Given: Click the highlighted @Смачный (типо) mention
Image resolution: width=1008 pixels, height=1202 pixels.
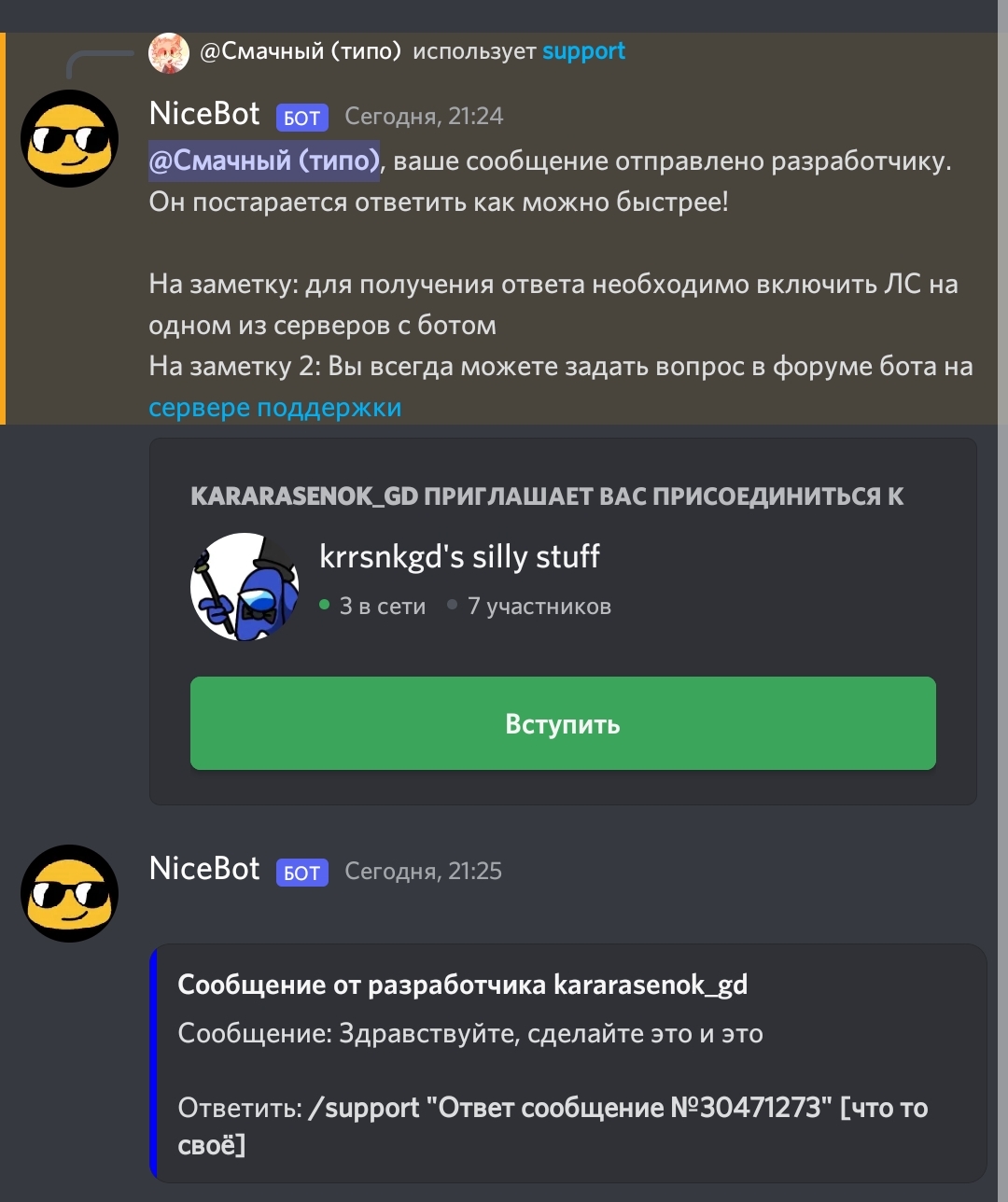Looking at the screenshot, I should tap(264, 161).
